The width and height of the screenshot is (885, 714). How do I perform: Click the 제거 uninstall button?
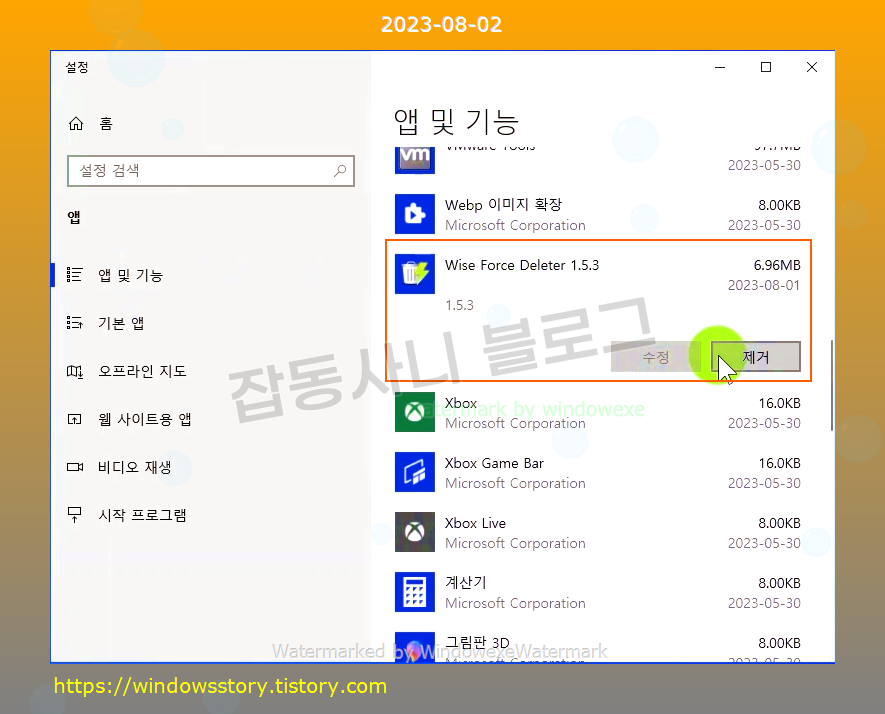[x=755, y=357]
